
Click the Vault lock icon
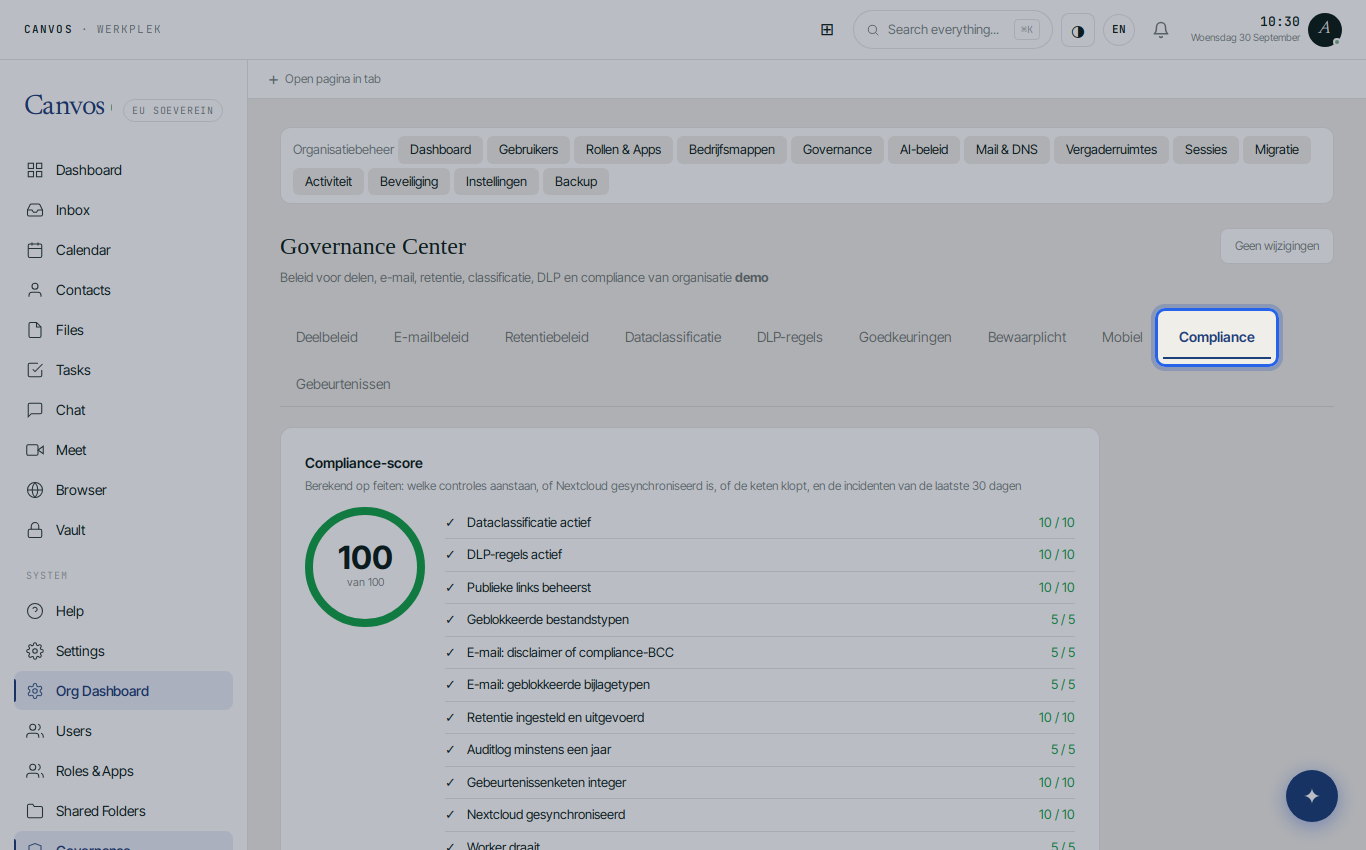tap(35, 530)
